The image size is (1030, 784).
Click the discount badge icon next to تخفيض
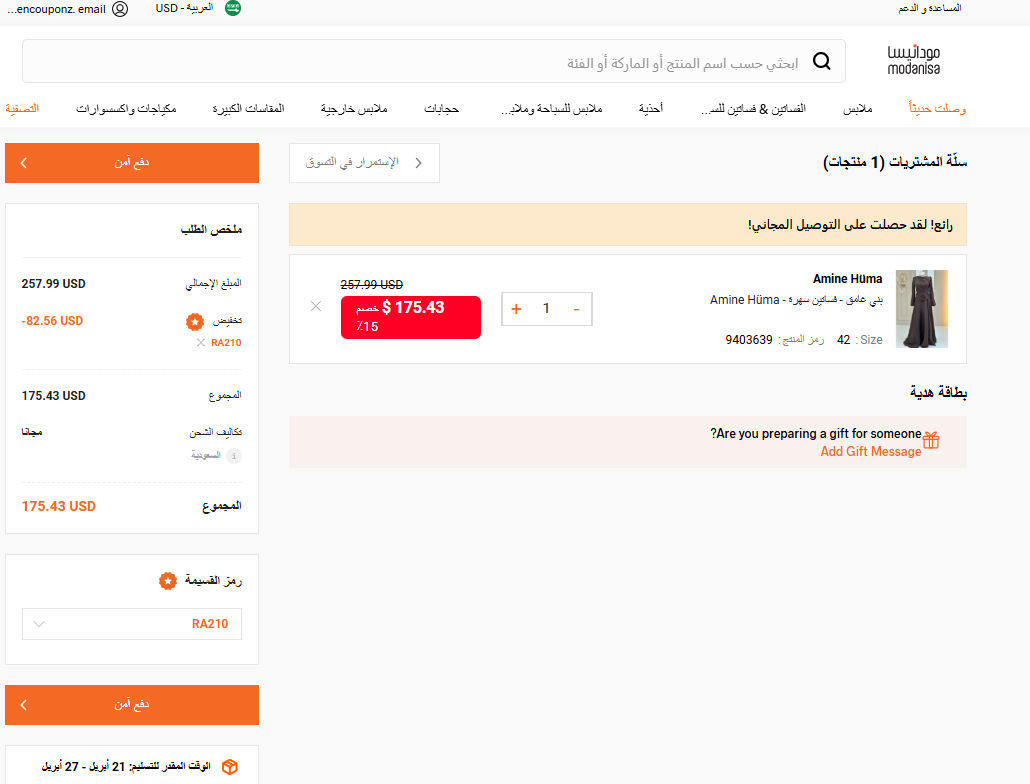(194, 321)
